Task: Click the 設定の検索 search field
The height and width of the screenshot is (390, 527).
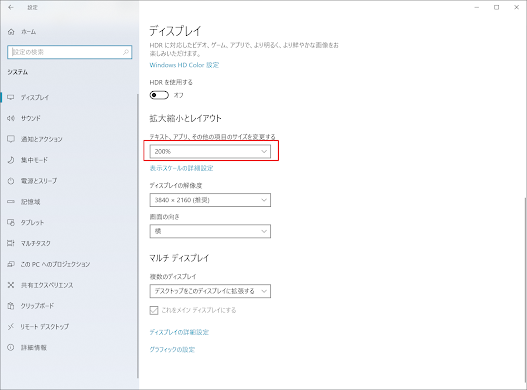Action: click(70, 52)
